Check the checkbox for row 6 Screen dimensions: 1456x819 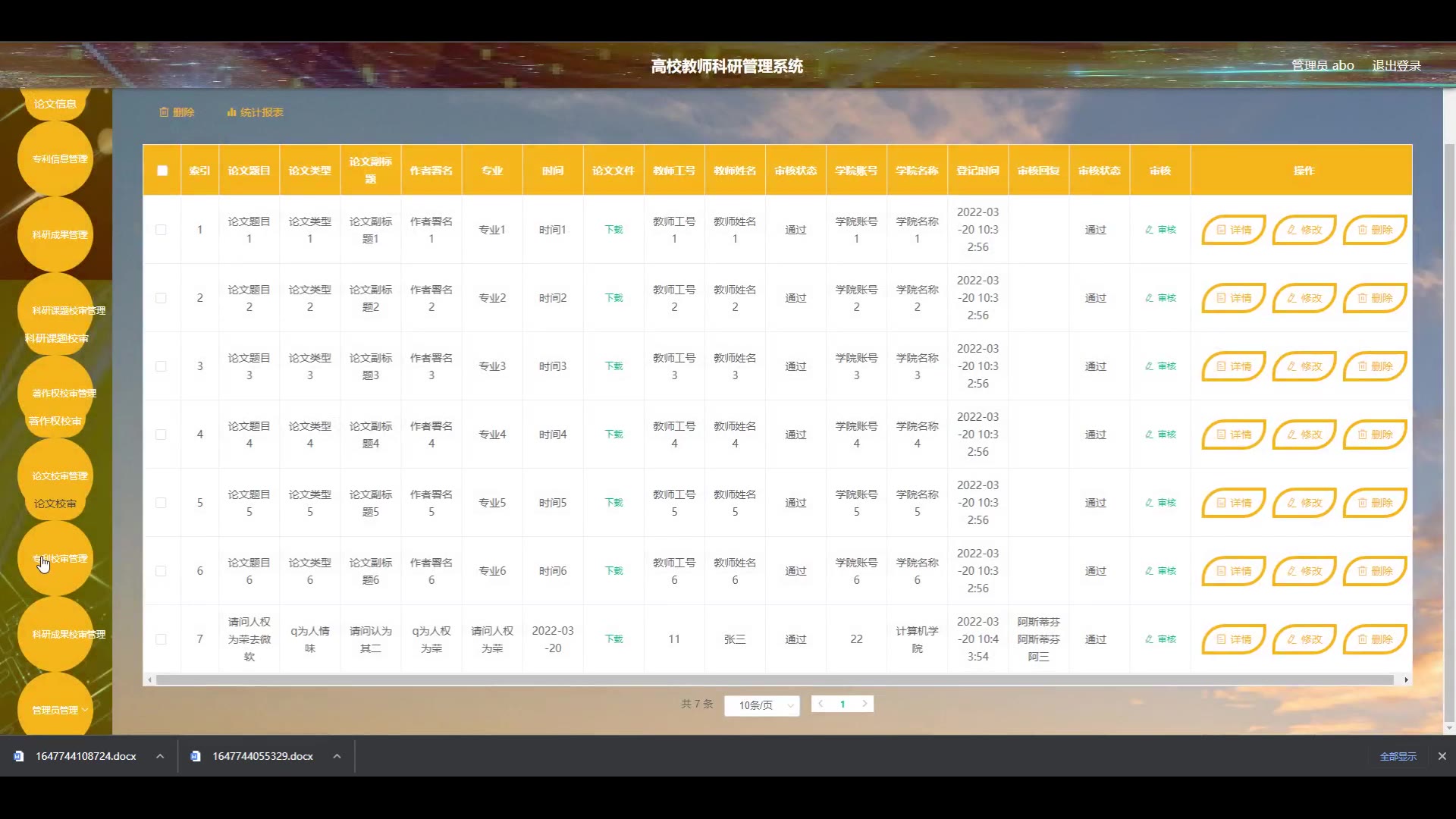click(x=161, y=571)
